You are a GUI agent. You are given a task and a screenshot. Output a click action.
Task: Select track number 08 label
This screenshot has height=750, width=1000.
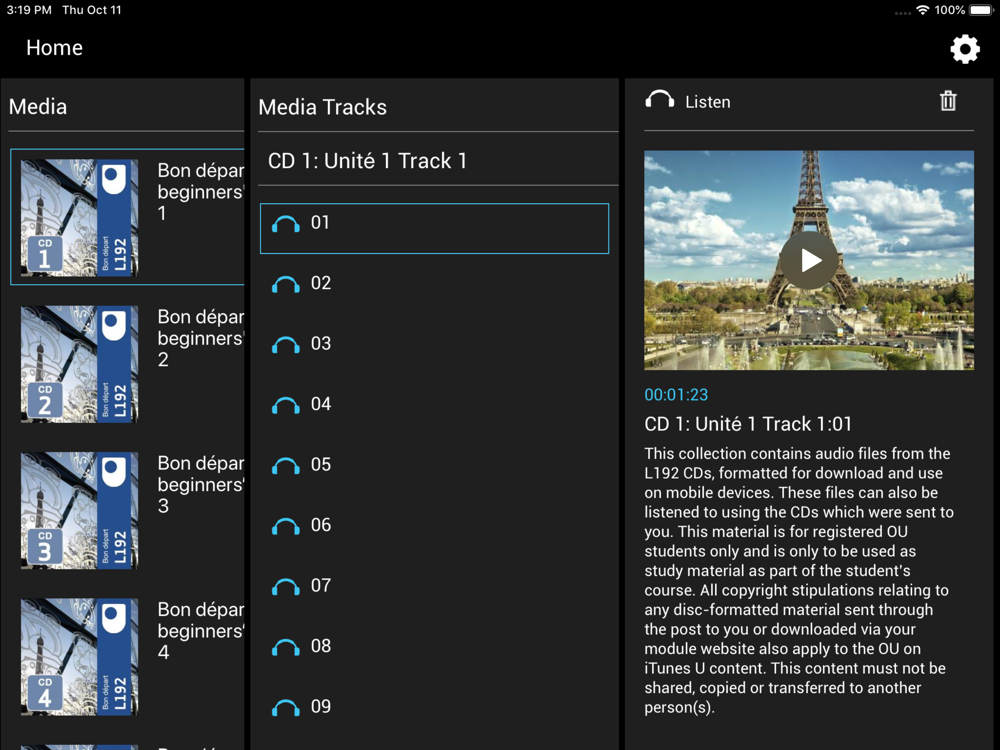[321, 647]
